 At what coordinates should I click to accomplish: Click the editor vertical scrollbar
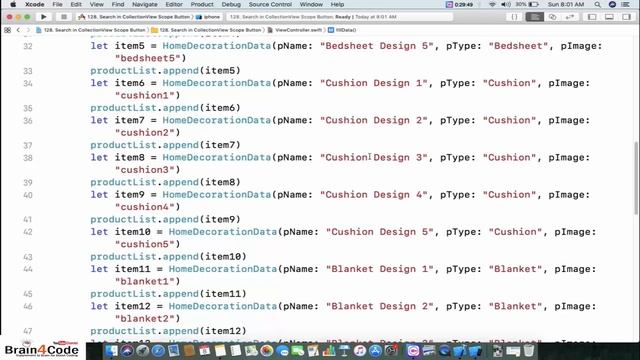coord(636,178)
